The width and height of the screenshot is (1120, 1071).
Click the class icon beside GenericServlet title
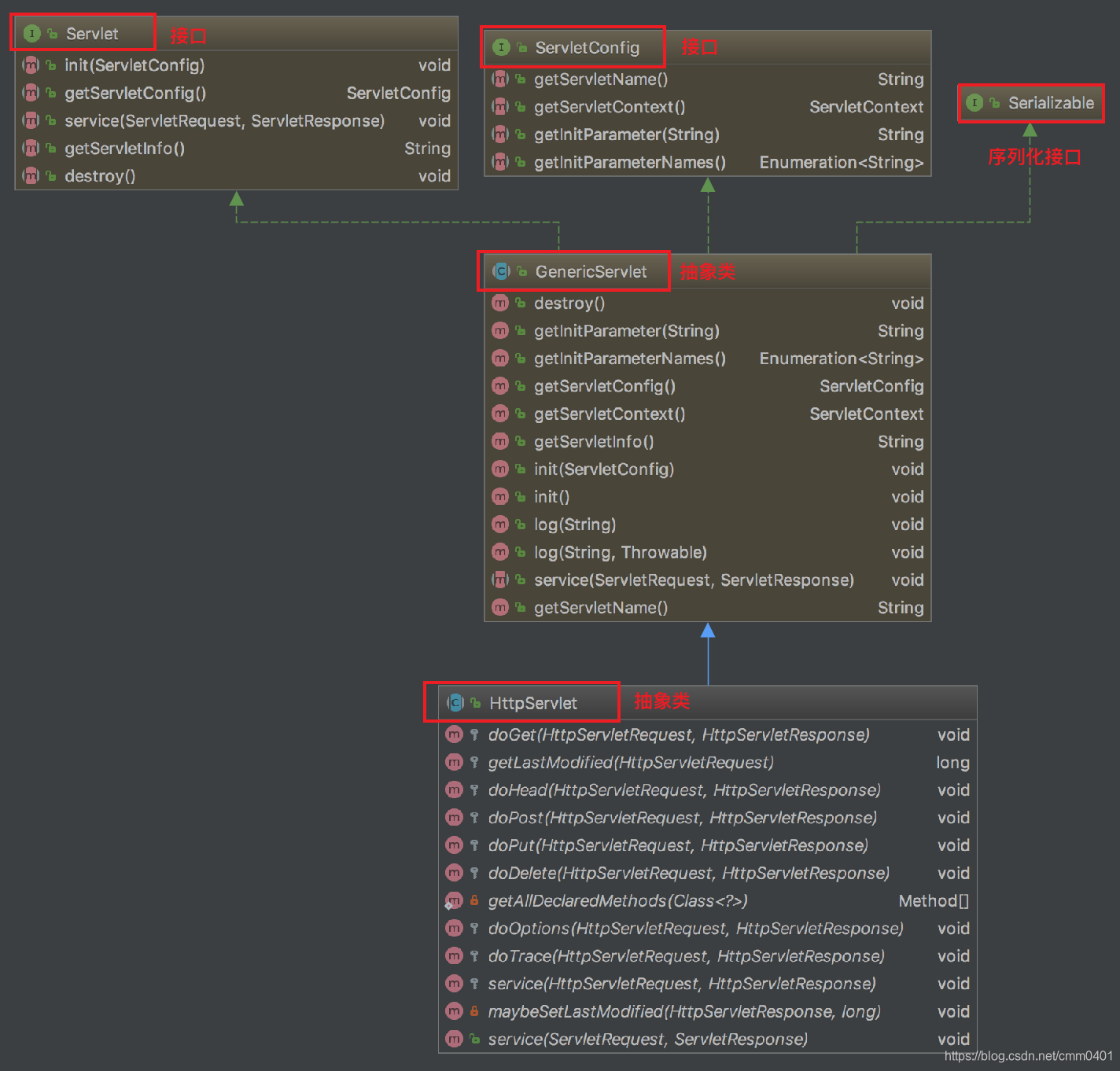501,272
